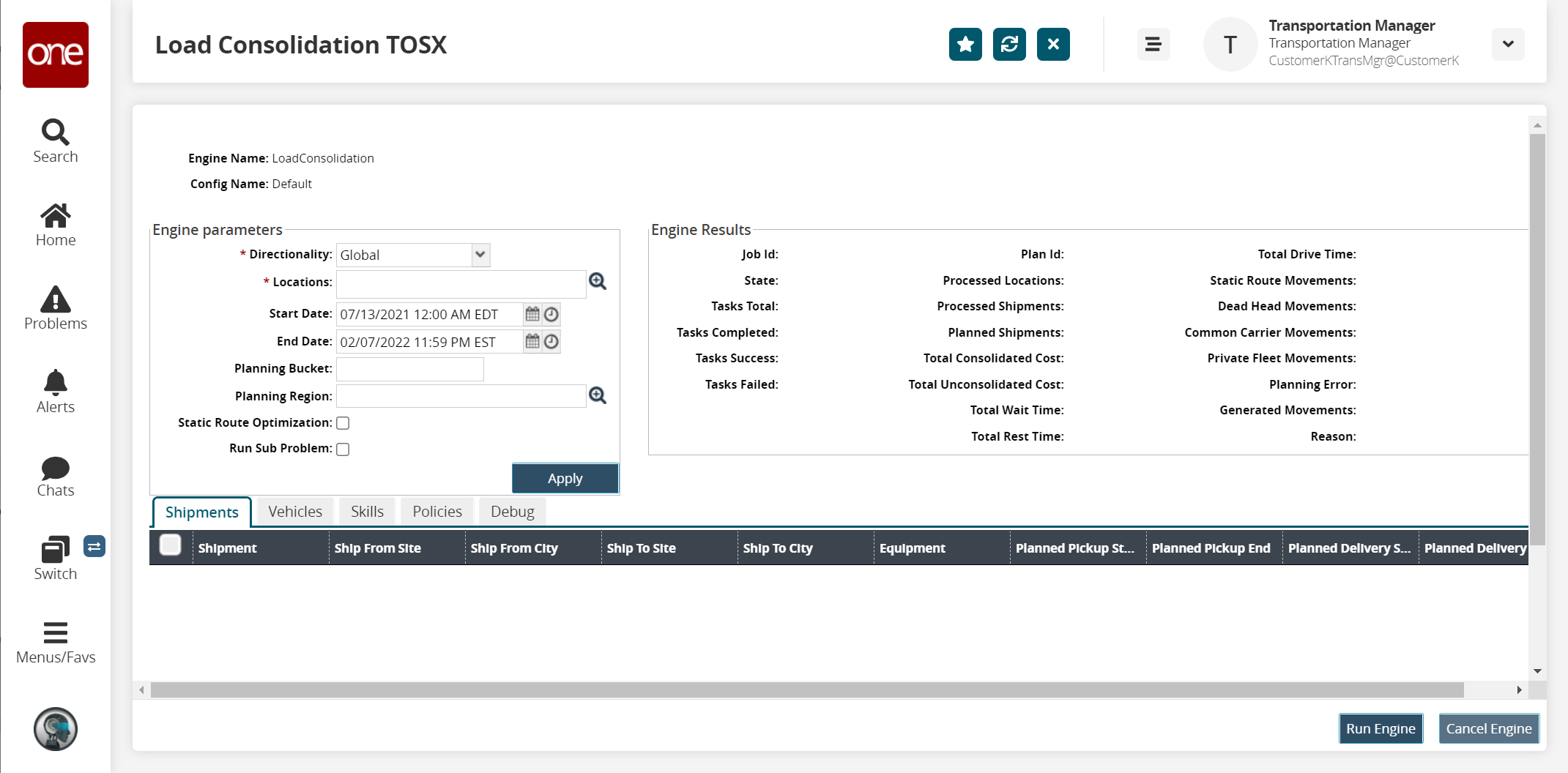Screen dimensions: 1568x773
Task: Focus the Planning Bucket field
Action: click(x=410, y=369)
